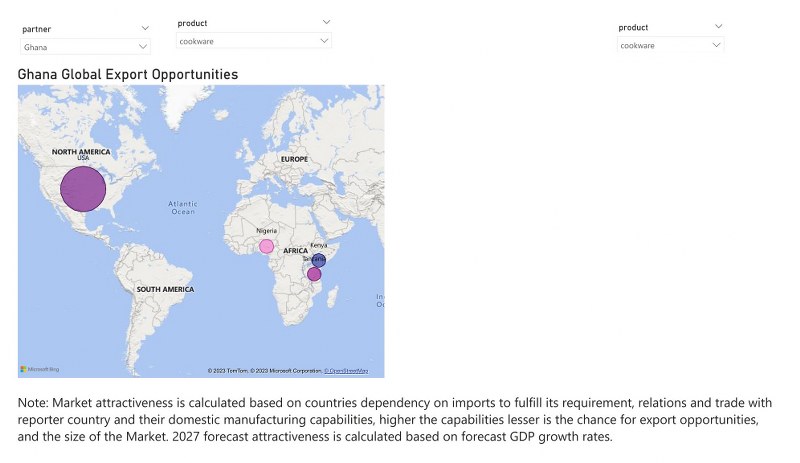This screenshot has width=800, height=463.
Task: Click the Ghana Global Export Opportunities title
Action: tap(128, 74)
